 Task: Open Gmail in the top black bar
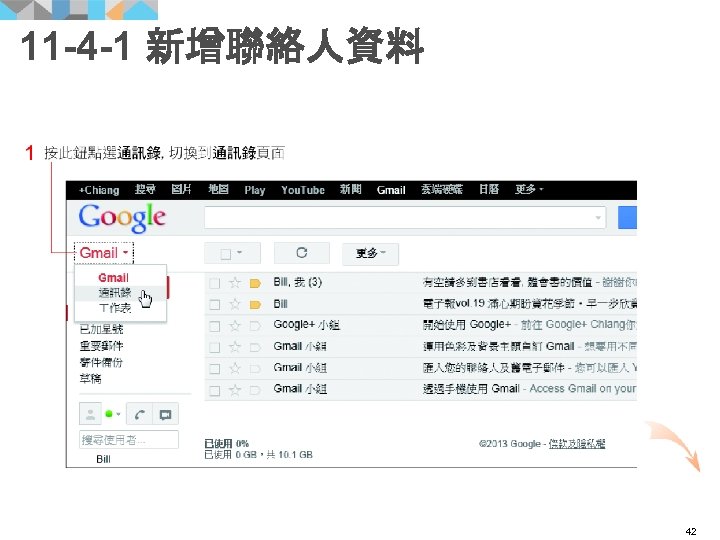tap(391, 190)
